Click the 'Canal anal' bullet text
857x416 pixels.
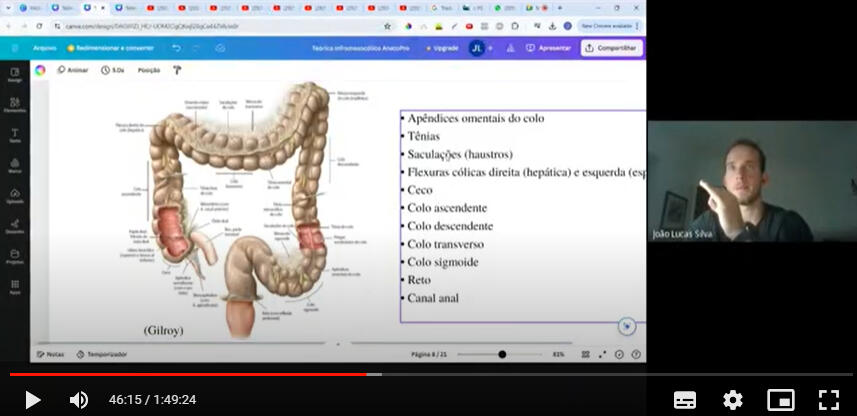tap(433, 298)
